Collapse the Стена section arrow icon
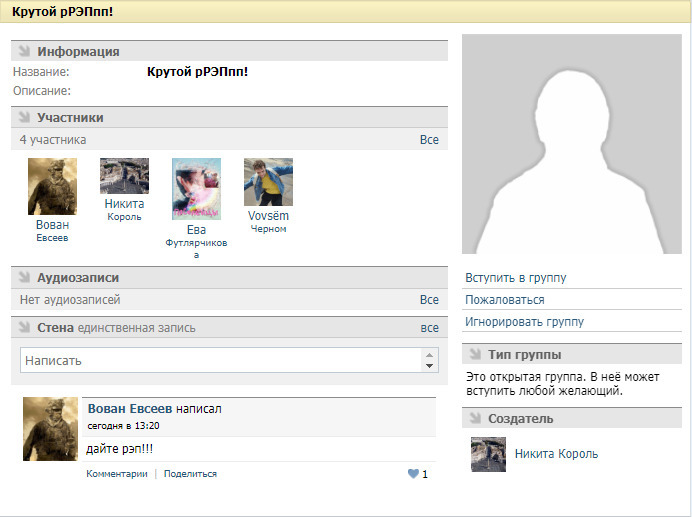Image resolution: width=692 pixels, height=517 pixels. pyautogui.click(x=24, y=327)
